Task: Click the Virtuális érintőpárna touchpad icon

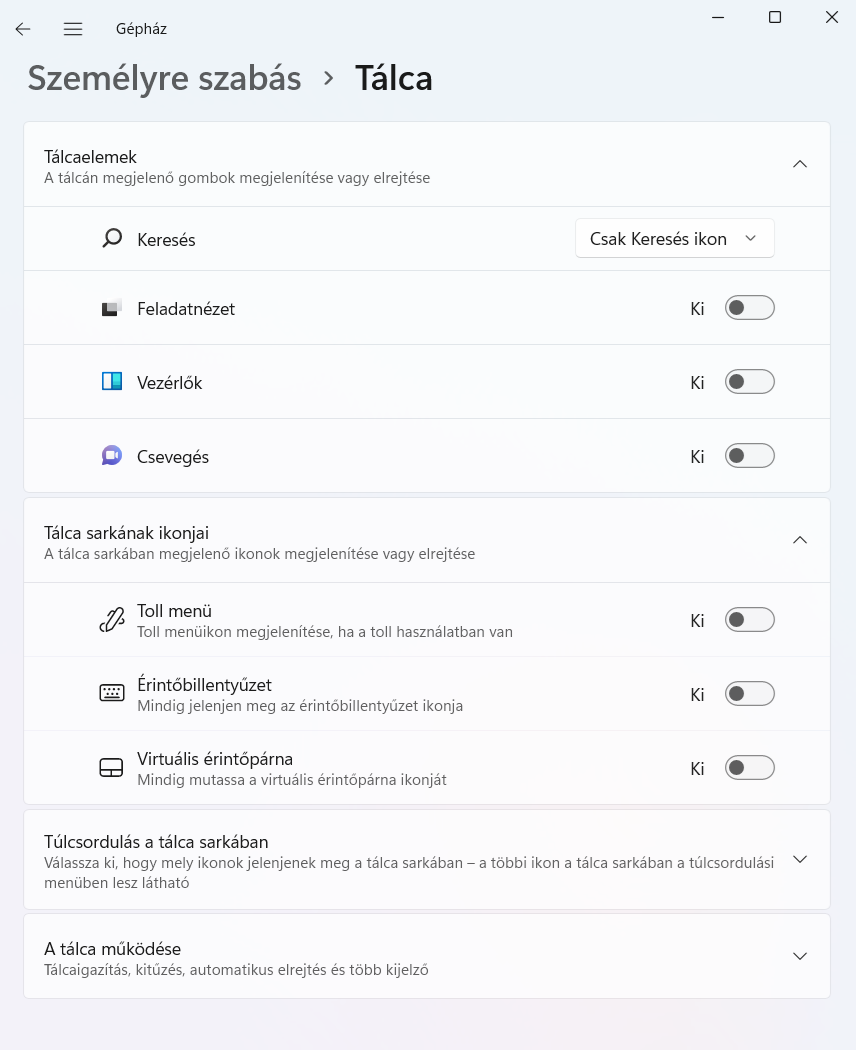Action: coord(112,767)
